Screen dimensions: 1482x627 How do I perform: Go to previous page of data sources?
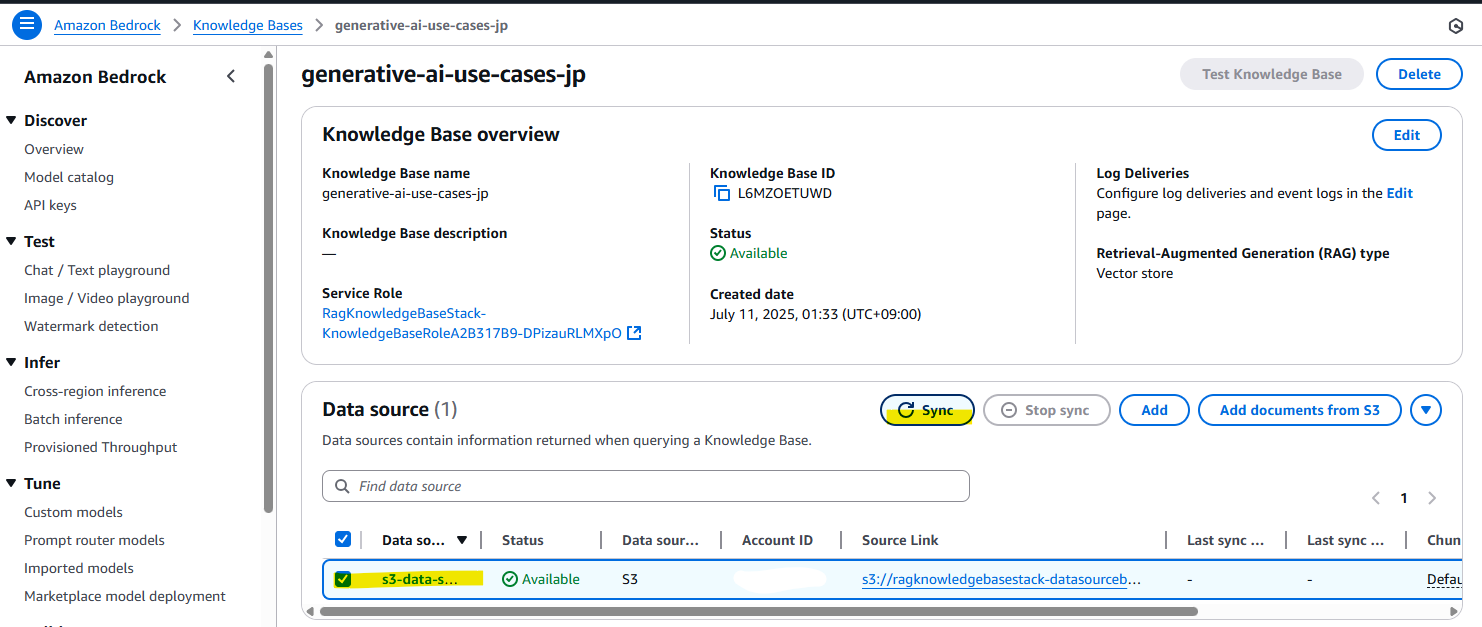1376,498
